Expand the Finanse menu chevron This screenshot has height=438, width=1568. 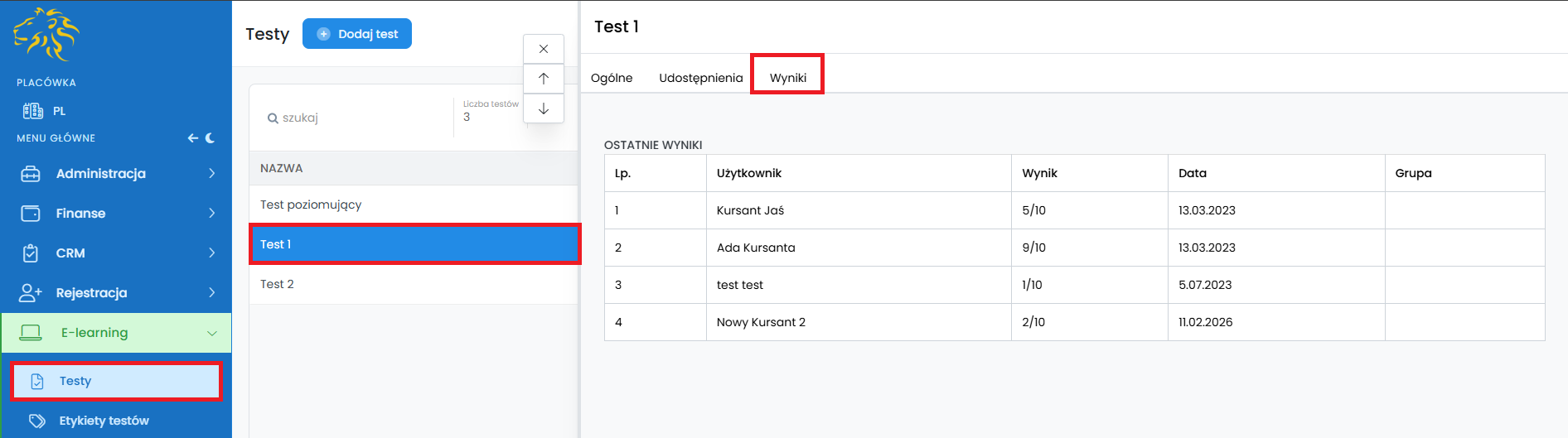click(212, 213)
